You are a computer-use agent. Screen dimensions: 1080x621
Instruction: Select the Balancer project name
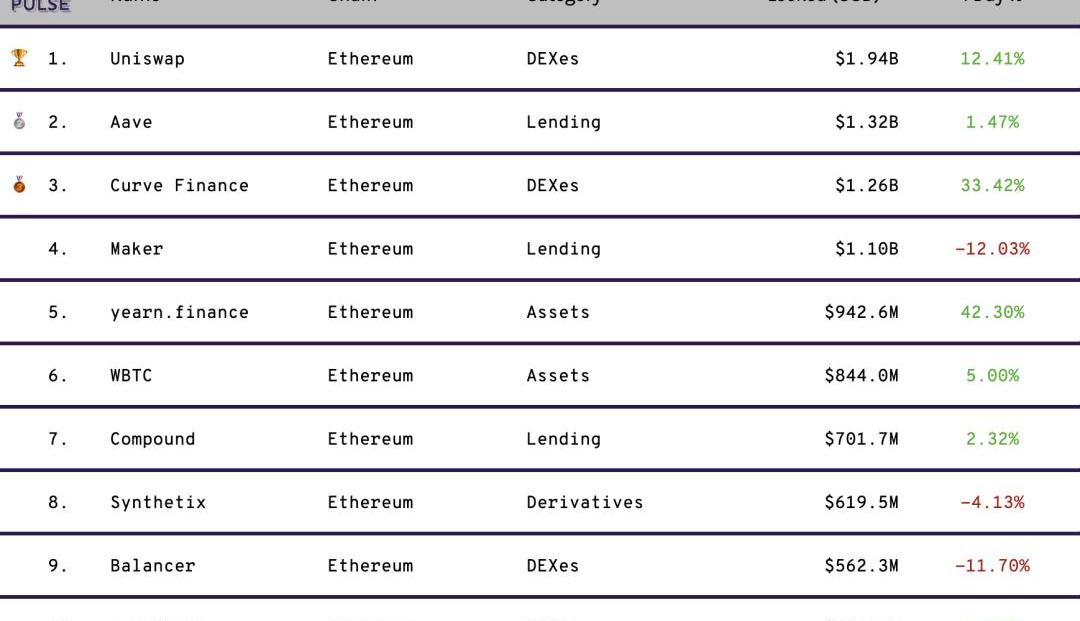[x=153, y=565]
